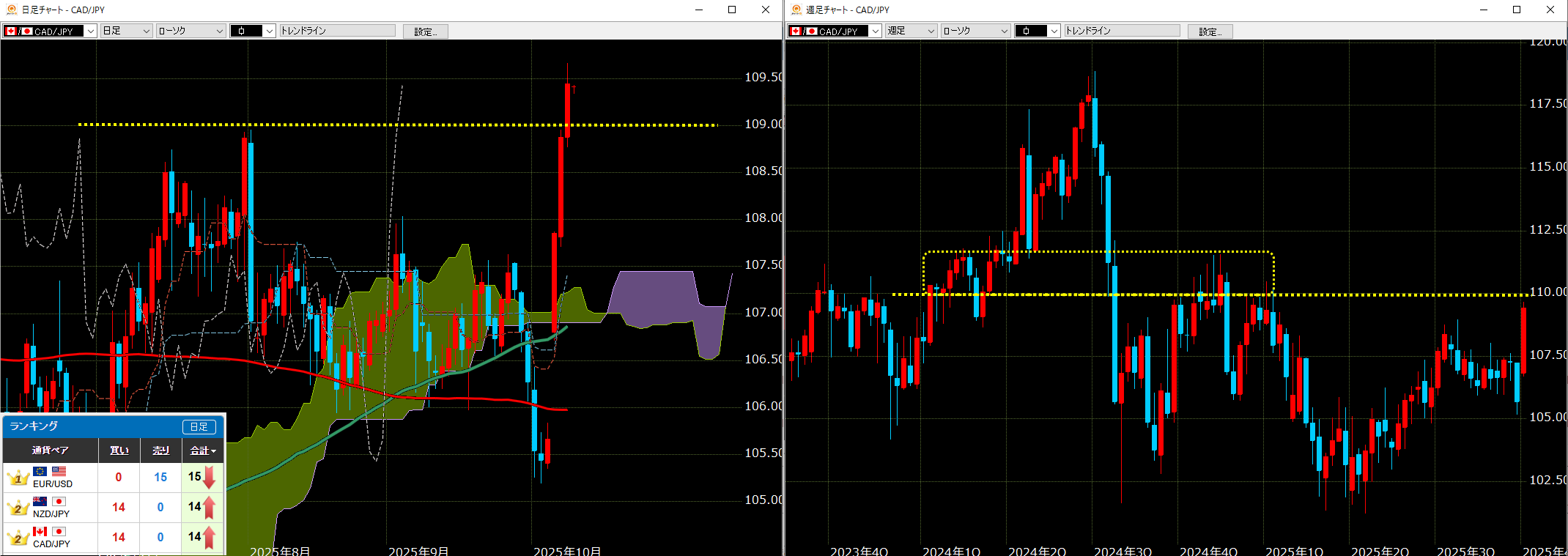The width and height of the screenshot is (1568, 556).
Task: Maximize the daily chart window
Action: [732, 10]
